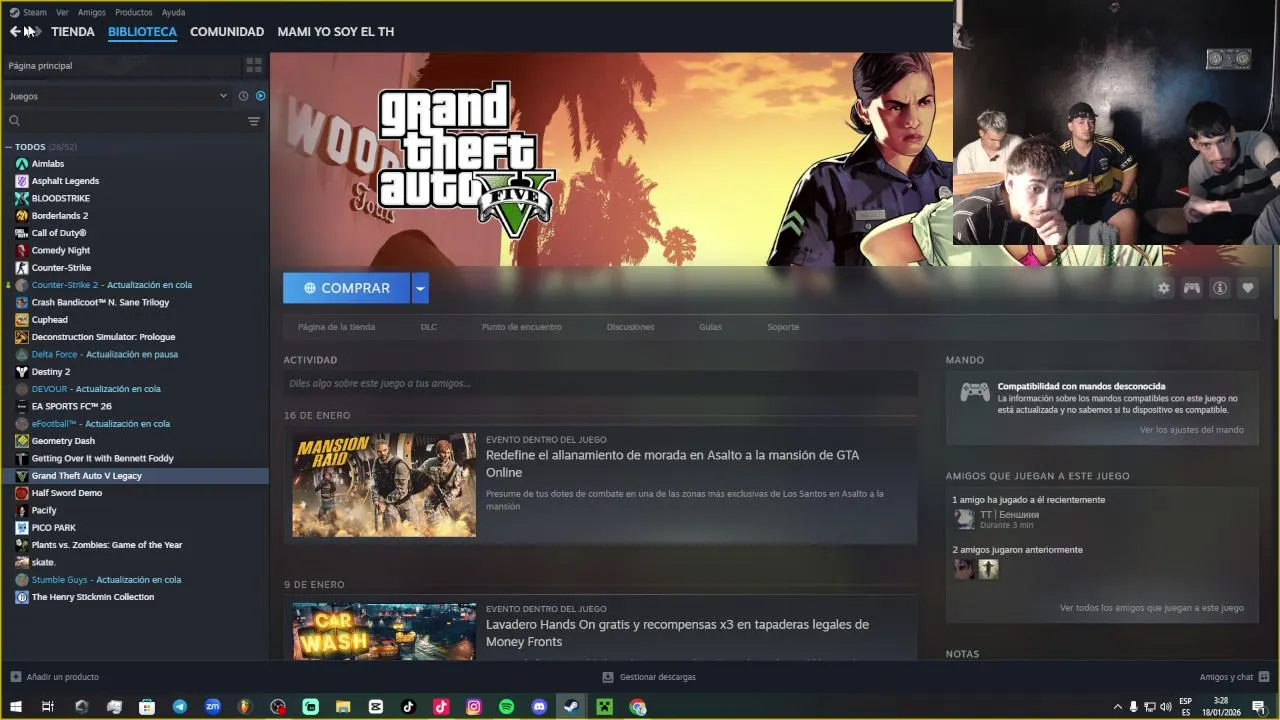The width and height of the screenshot is (1280, 720).
Task: Open the Soporte tab
Action: 783,327
